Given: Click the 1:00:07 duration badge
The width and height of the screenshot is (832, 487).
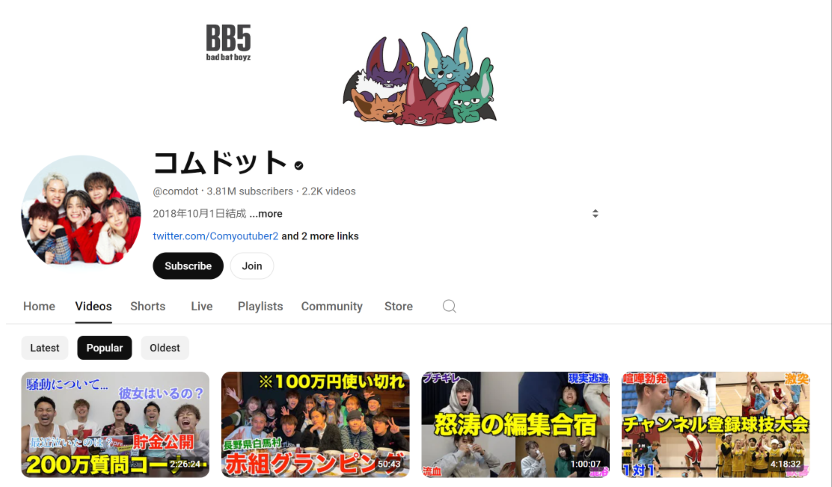Looking at the screenshot, I should [585, 464].
